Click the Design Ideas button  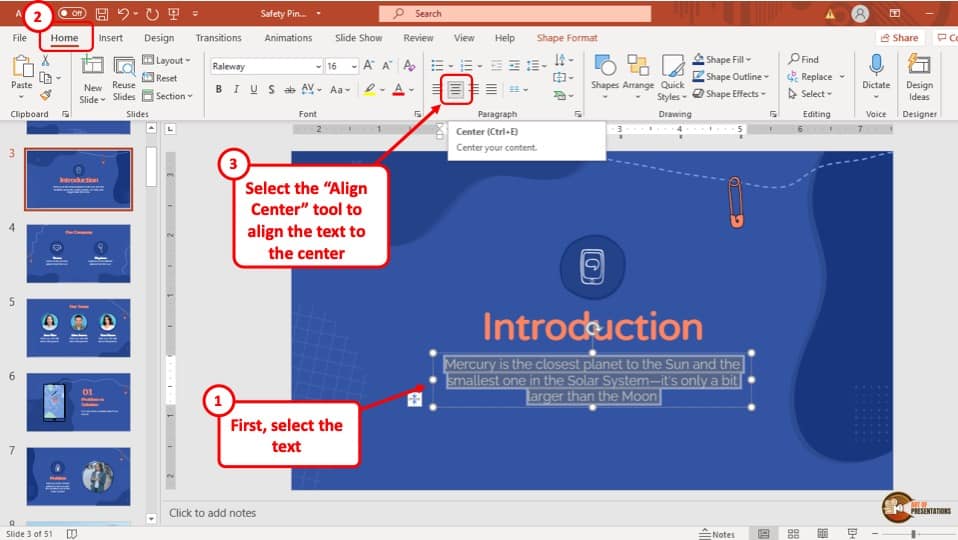tap(919, 77)
